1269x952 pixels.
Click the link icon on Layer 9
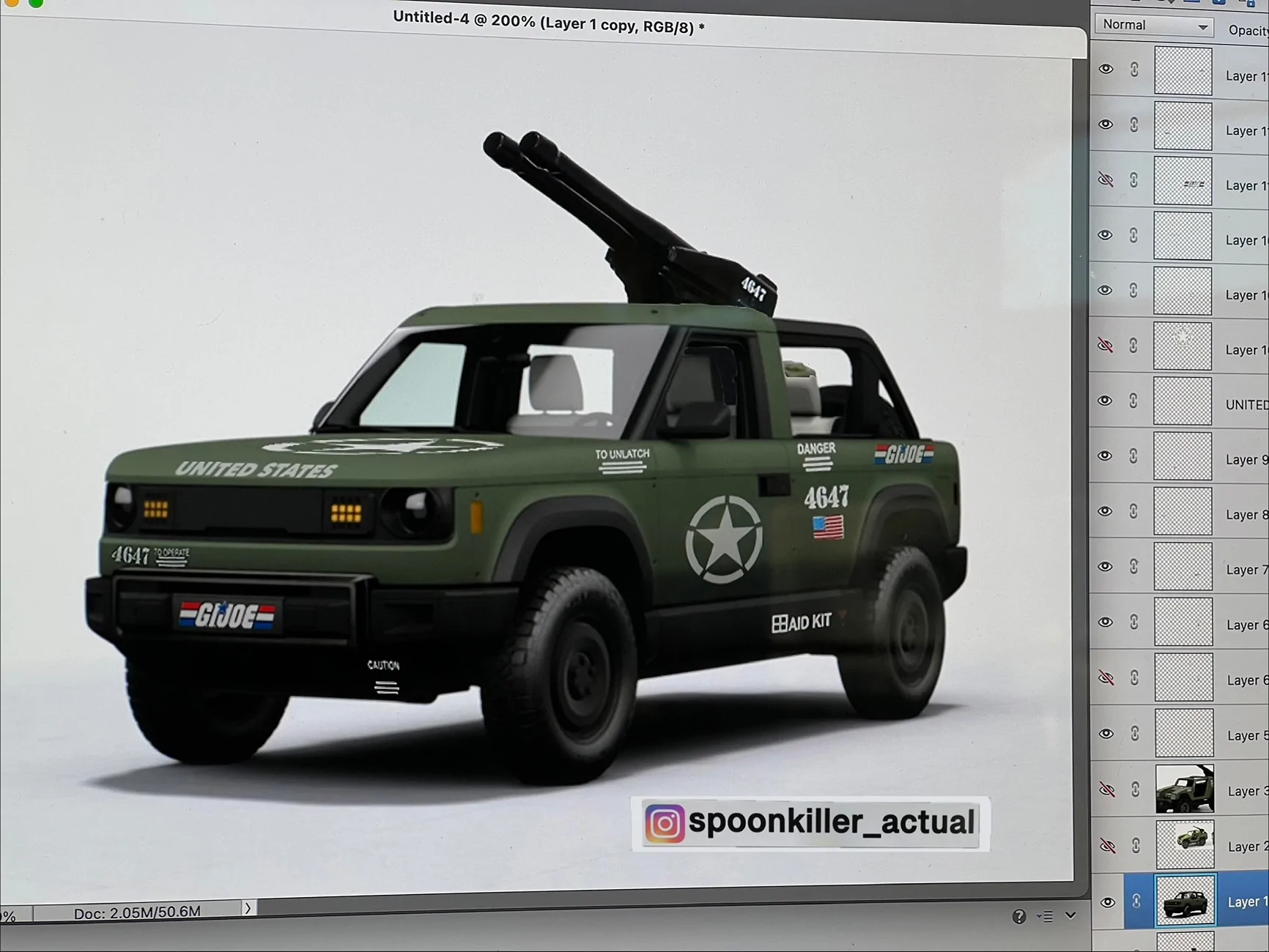pyautogui.click(x=1133, y=455)
